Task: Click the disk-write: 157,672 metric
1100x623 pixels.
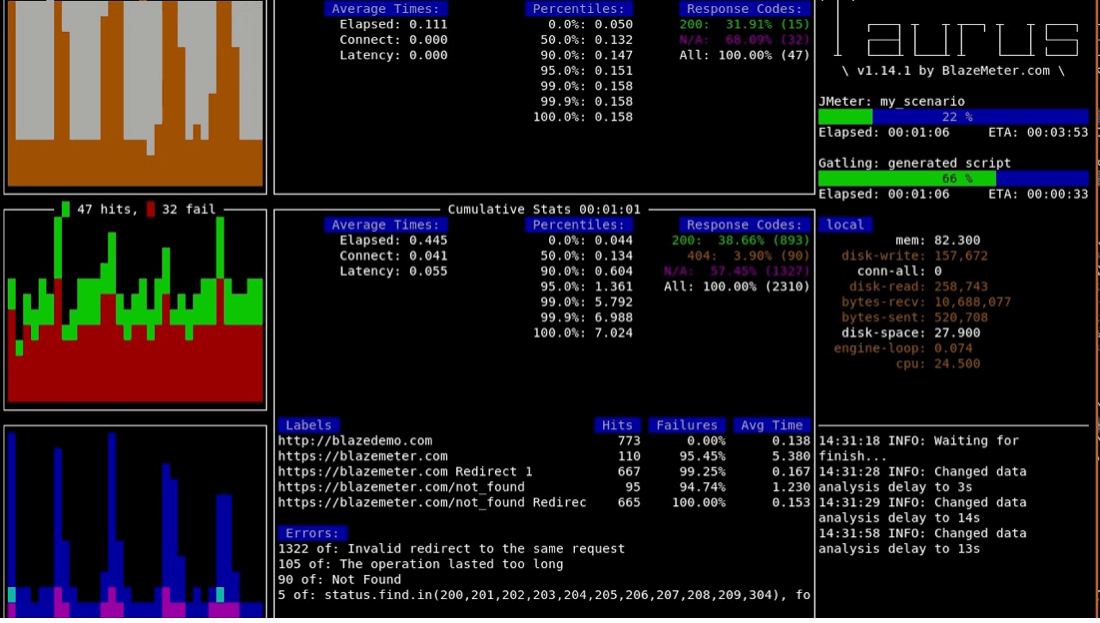Action: point(915,255)
